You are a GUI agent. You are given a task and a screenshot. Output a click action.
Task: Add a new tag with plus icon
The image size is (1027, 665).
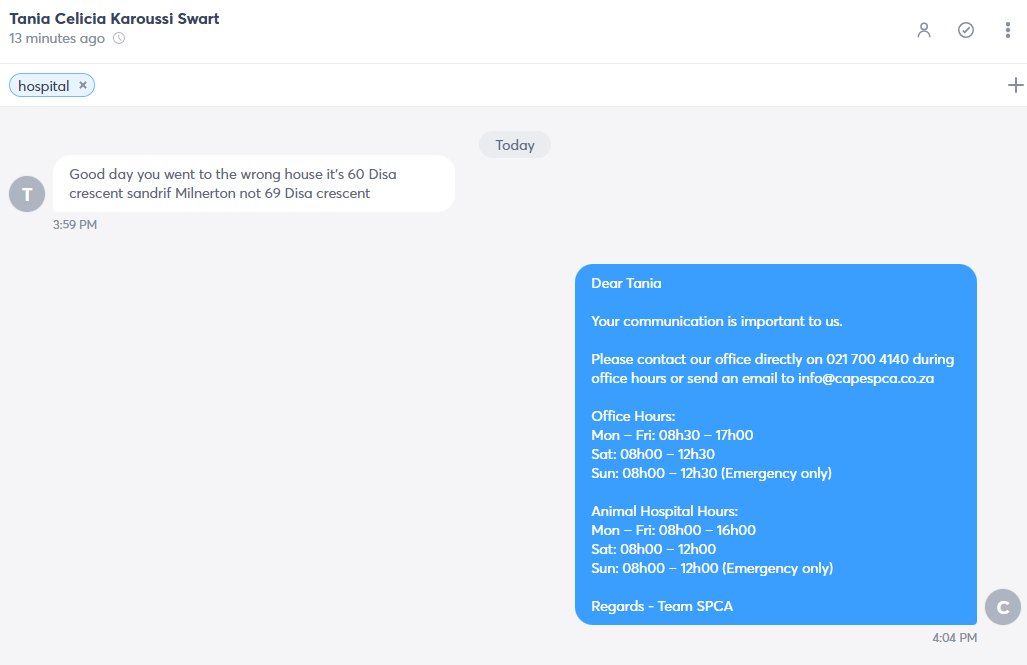point(1015,85)
